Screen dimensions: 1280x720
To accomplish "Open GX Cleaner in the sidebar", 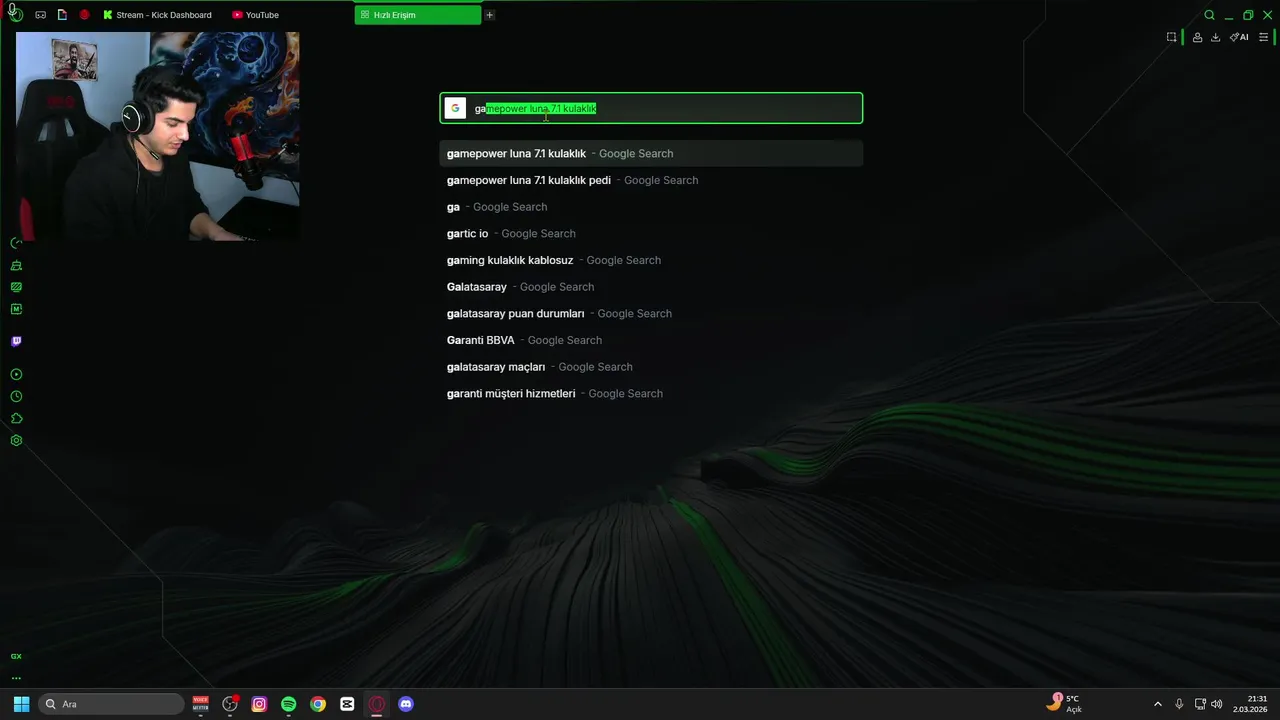I will (x=16, y=265).
